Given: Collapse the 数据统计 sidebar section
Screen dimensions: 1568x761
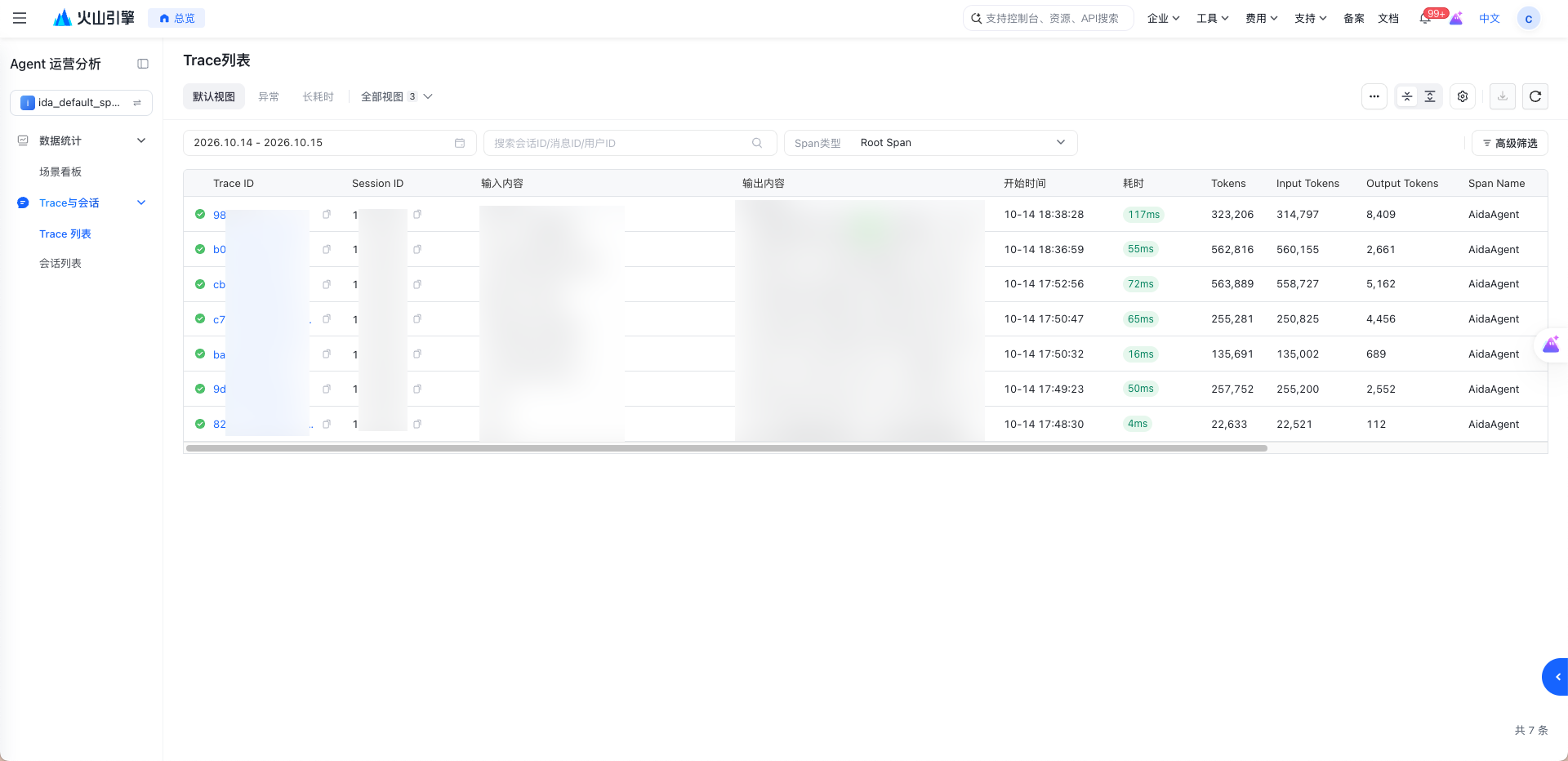Looking at the screenshot, I should [141, 140].
